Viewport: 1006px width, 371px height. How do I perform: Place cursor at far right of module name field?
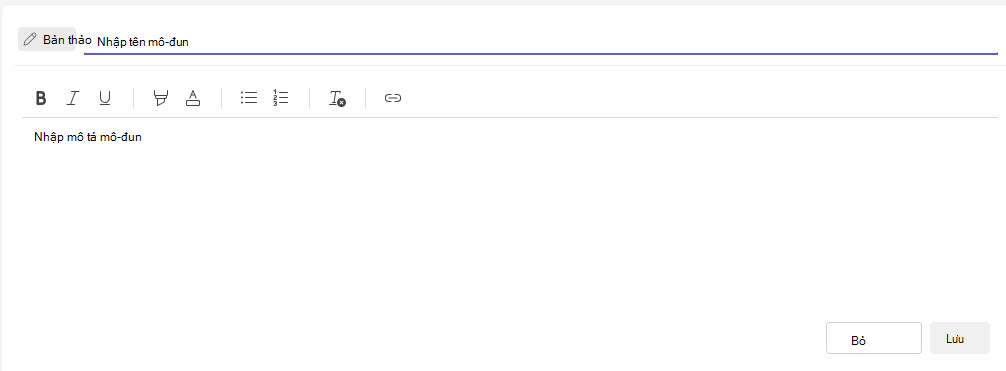[x=988, y=42]
